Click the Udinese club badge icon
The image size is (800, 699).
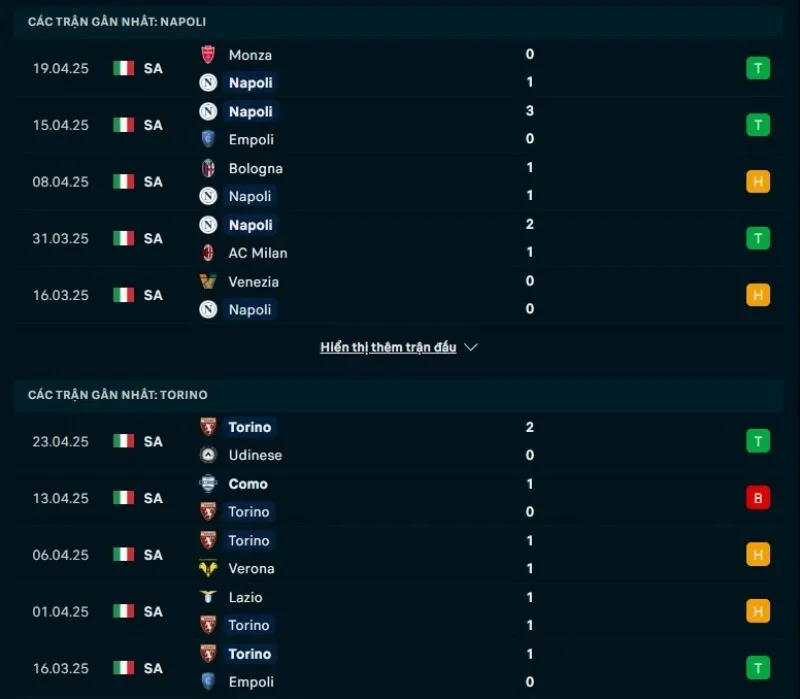(x=209, y=455)
